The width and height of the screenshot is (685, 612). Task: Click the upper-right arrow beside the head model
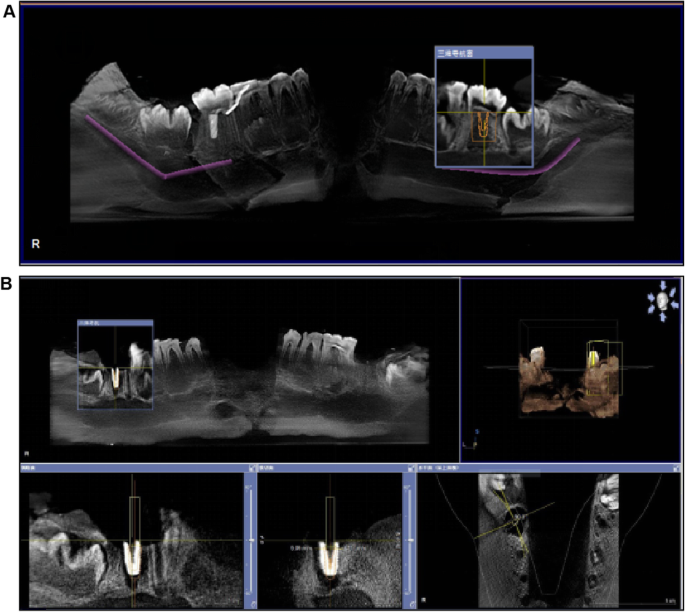pyautogui.click(x=673, y=292)
